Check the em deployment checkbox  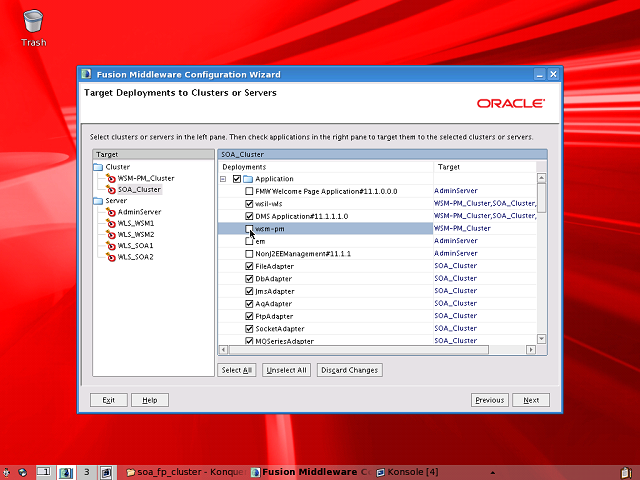249,241
